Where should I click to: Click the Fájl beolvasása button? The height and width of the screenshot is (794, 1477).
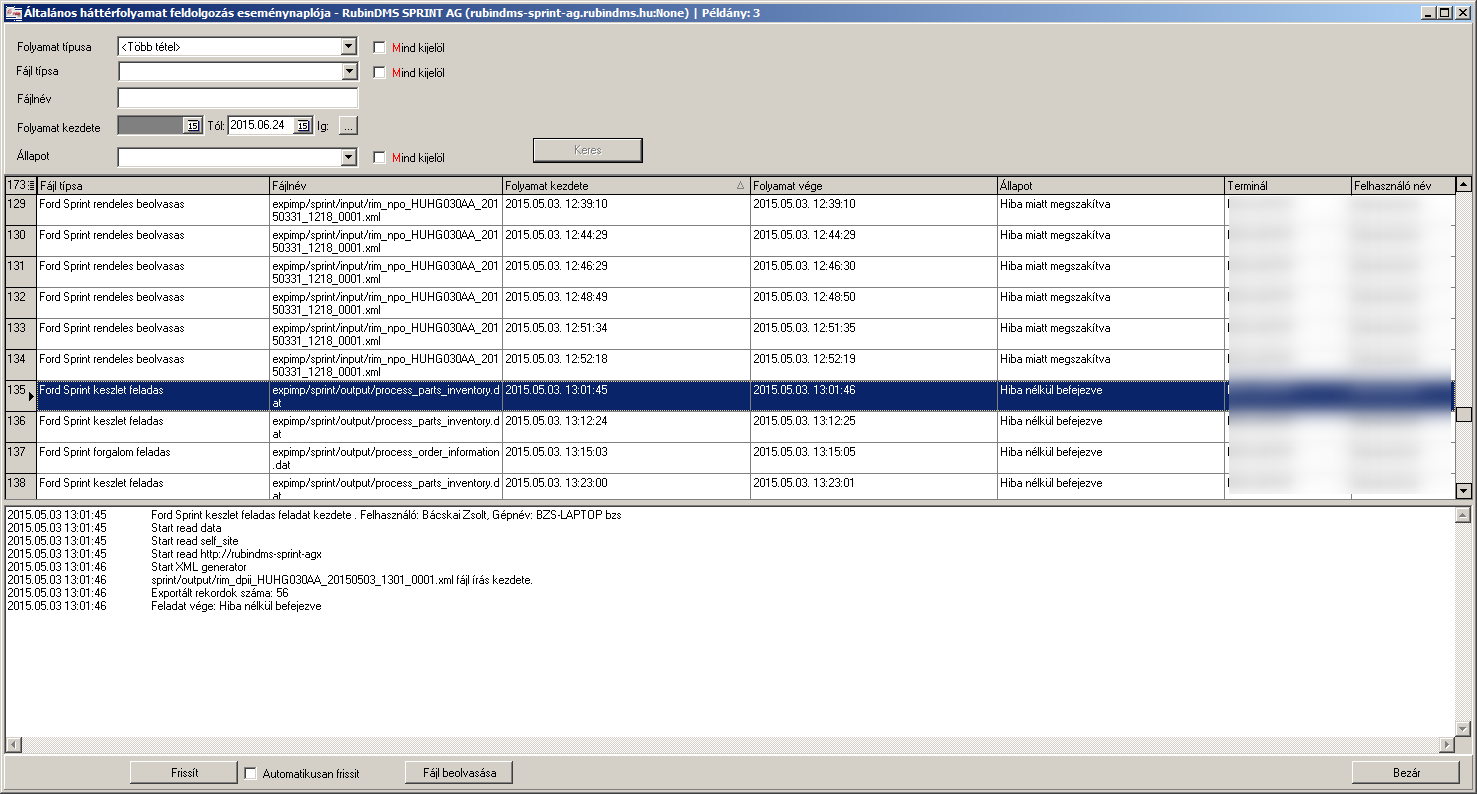point(459,773)
